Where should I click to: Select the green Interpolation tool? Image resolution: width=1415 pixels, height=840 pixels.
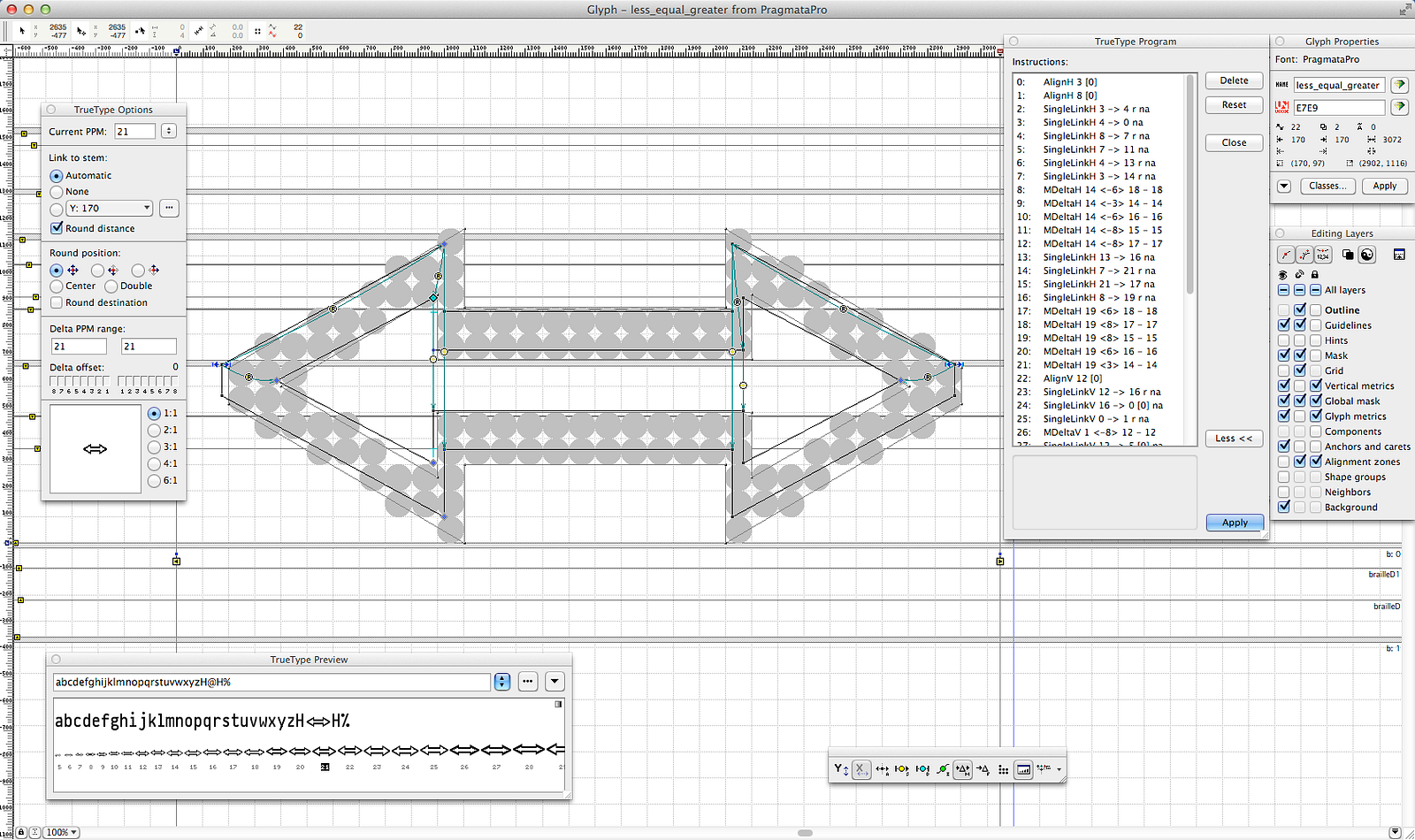point(943,769)
